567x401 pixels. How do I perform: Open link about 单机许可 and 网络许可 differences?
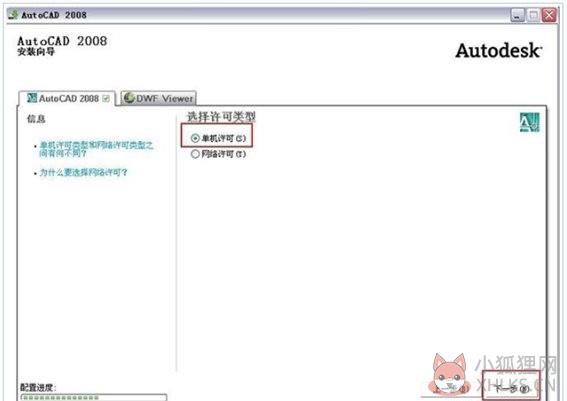pyautogui.click(x=96, y=149)
